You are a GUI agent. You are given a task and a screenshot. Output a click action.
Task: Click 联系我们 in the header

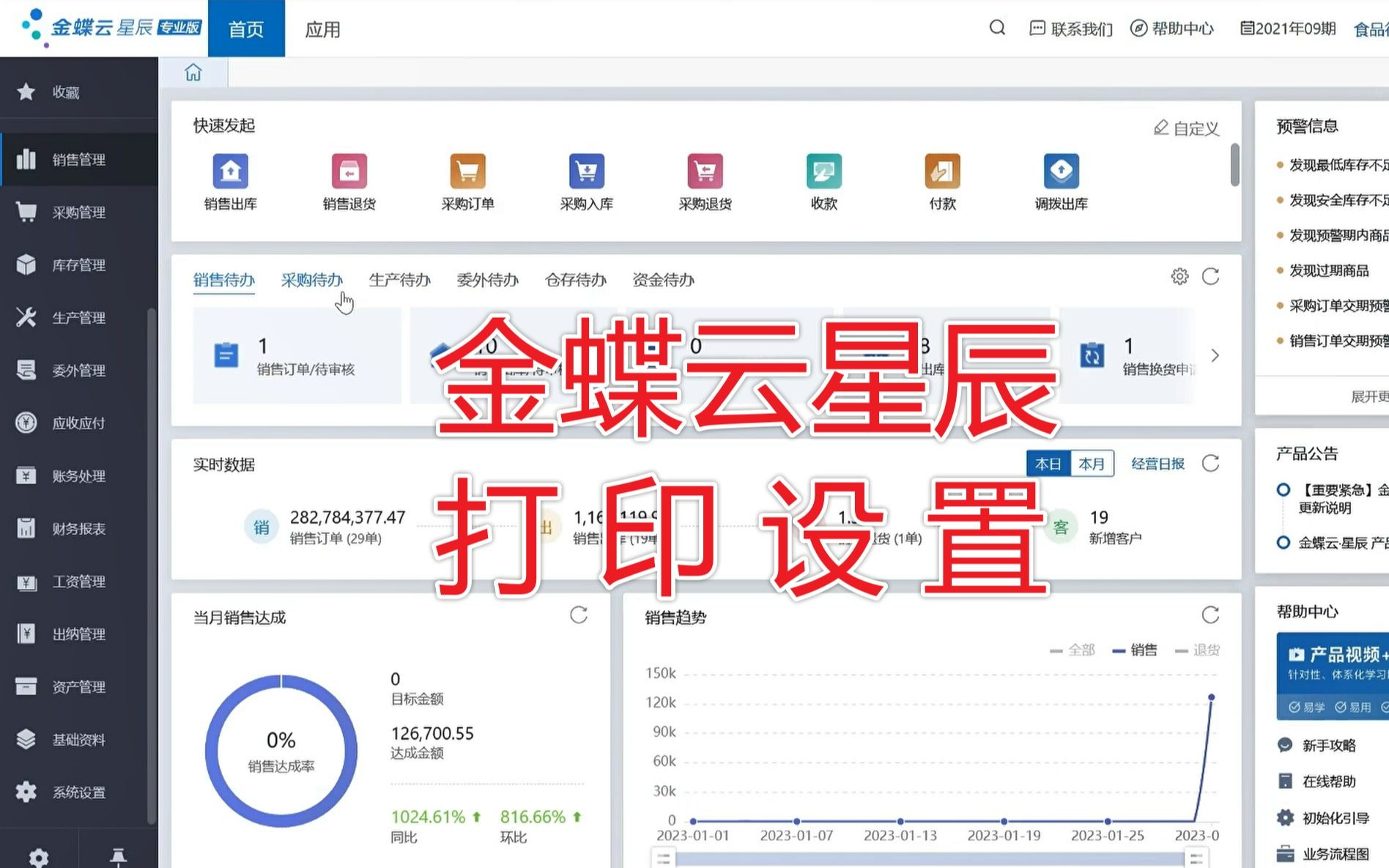pos(1071,29)
